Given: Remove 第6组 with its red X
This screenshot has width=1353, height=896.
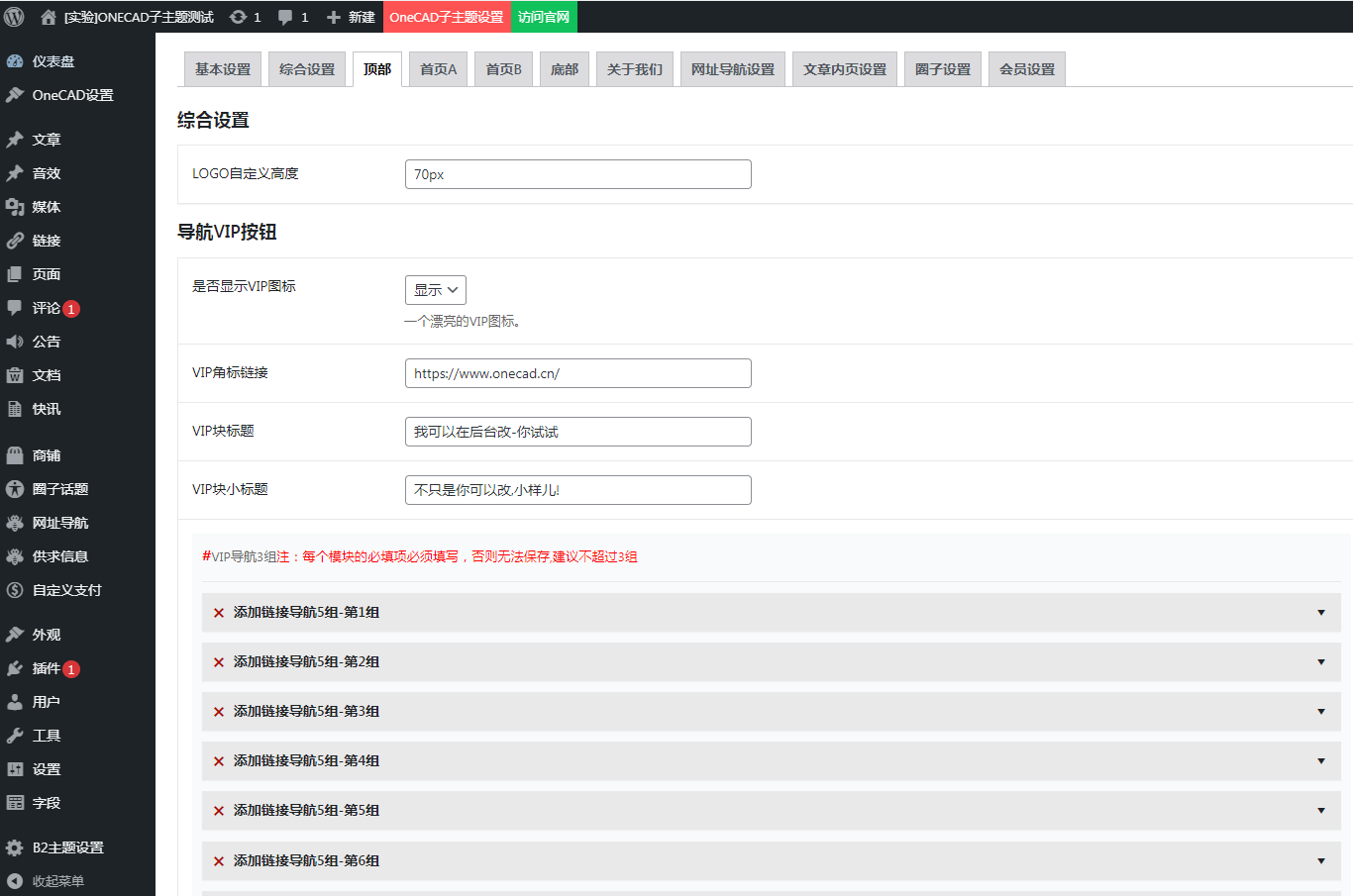Looking at the screenshot, I should point(219,861).
